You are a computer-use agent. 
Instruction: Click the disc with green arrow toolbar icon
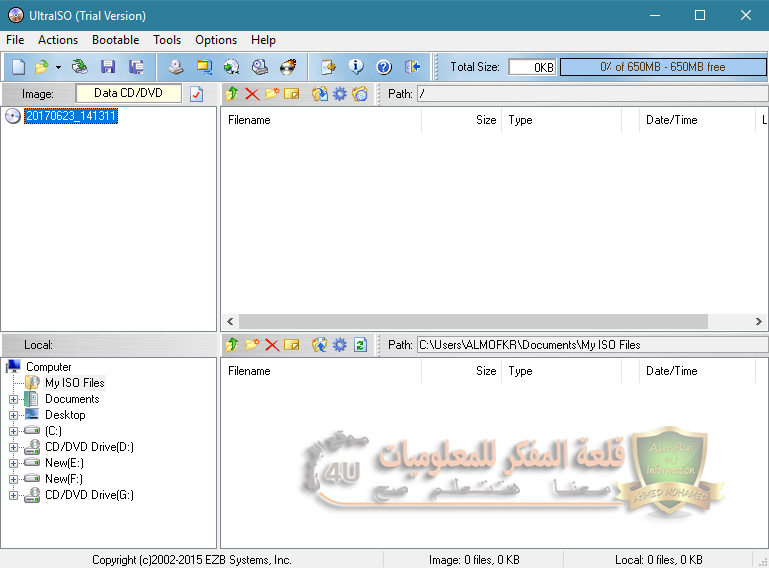pyautogui.click(x=231, y=67)
